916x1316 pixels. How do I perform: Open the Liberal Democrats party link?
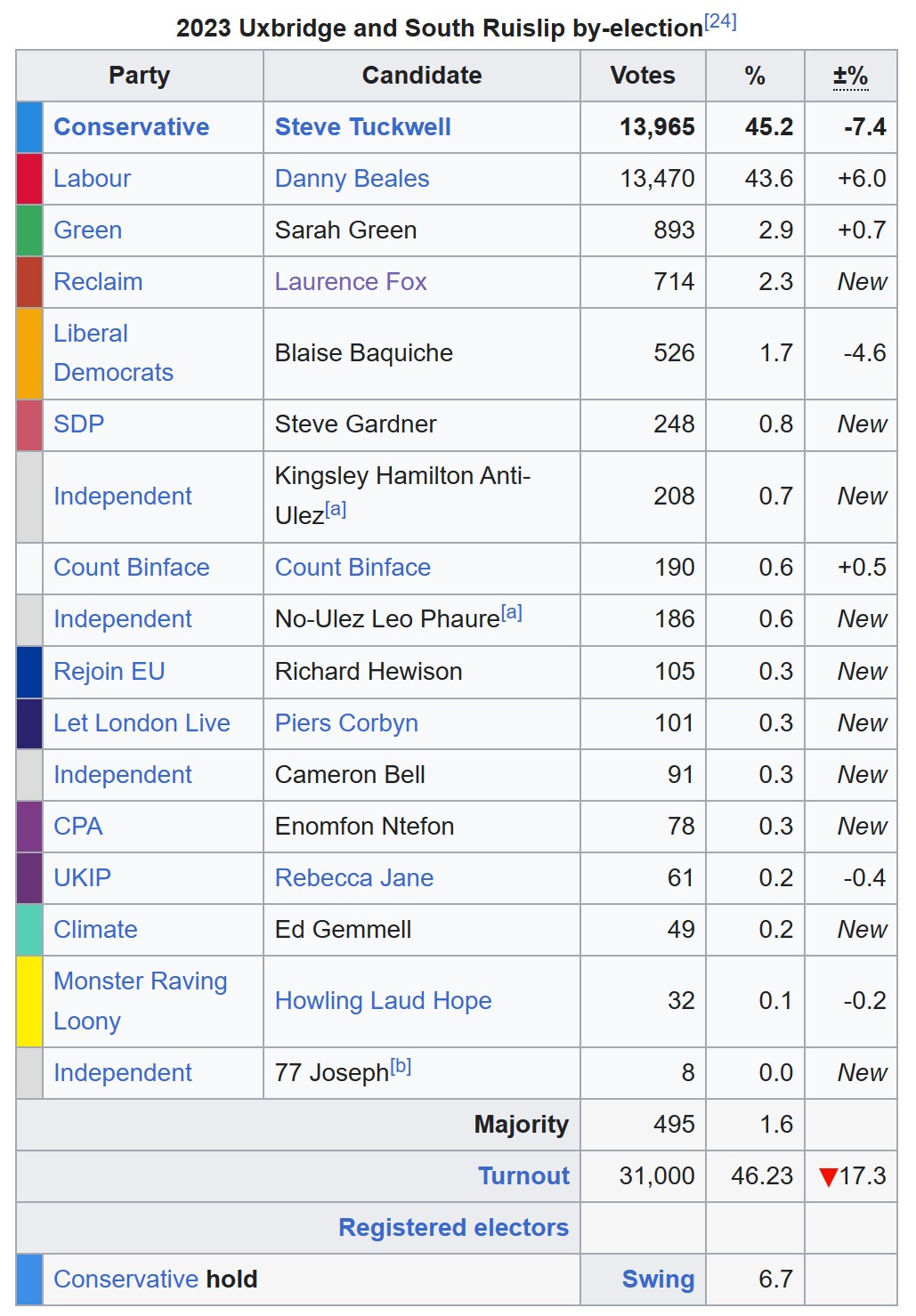click(113, 353)
